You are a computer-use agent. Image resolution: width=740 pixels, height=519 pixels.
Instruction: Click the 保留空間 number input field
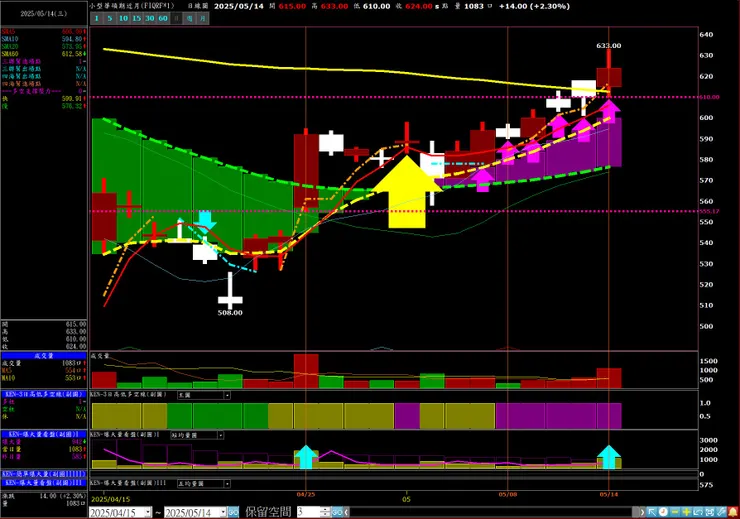pos(308,512)
